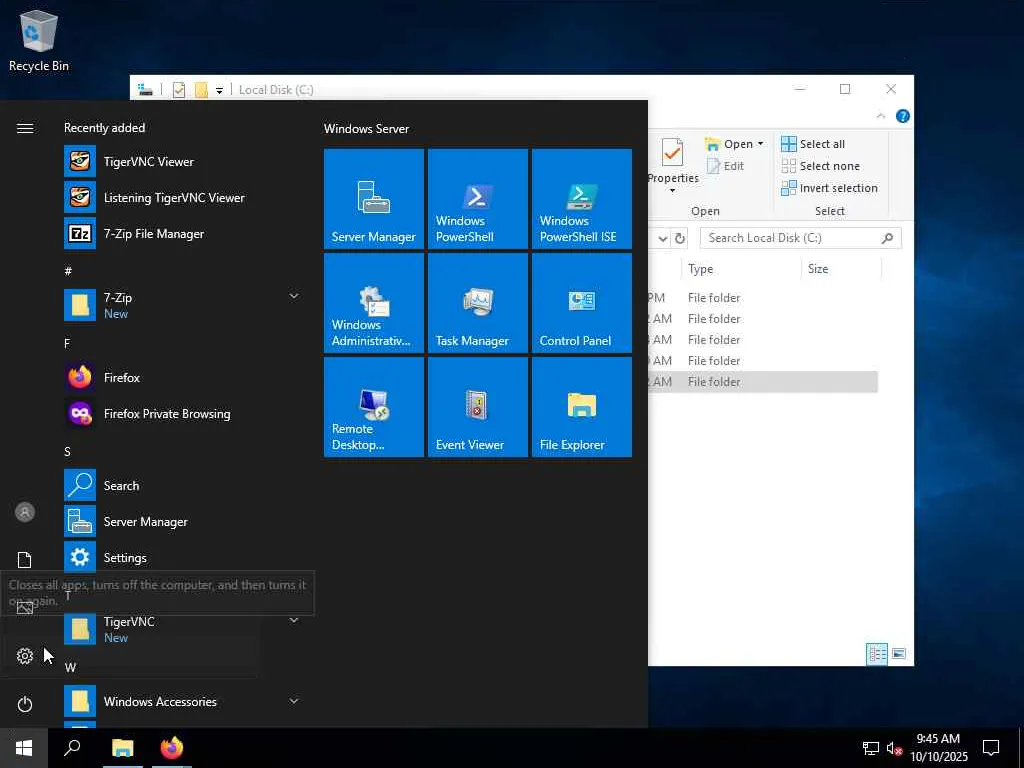Open the Recycle Bin desktop icon
This screenshot has width=1024, height=768.
point(39,40)
